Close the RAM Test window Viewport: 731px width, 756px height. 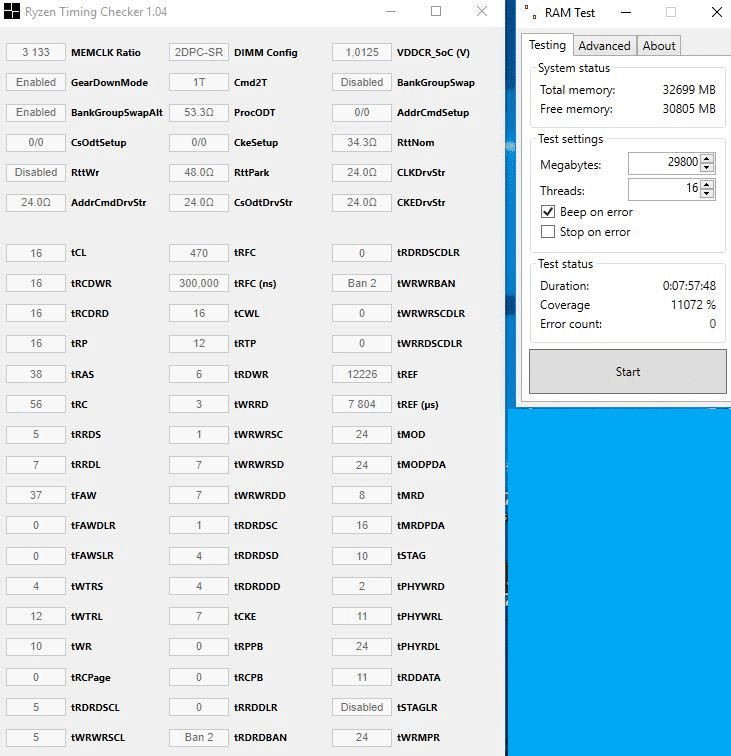[x=717, y=12]
